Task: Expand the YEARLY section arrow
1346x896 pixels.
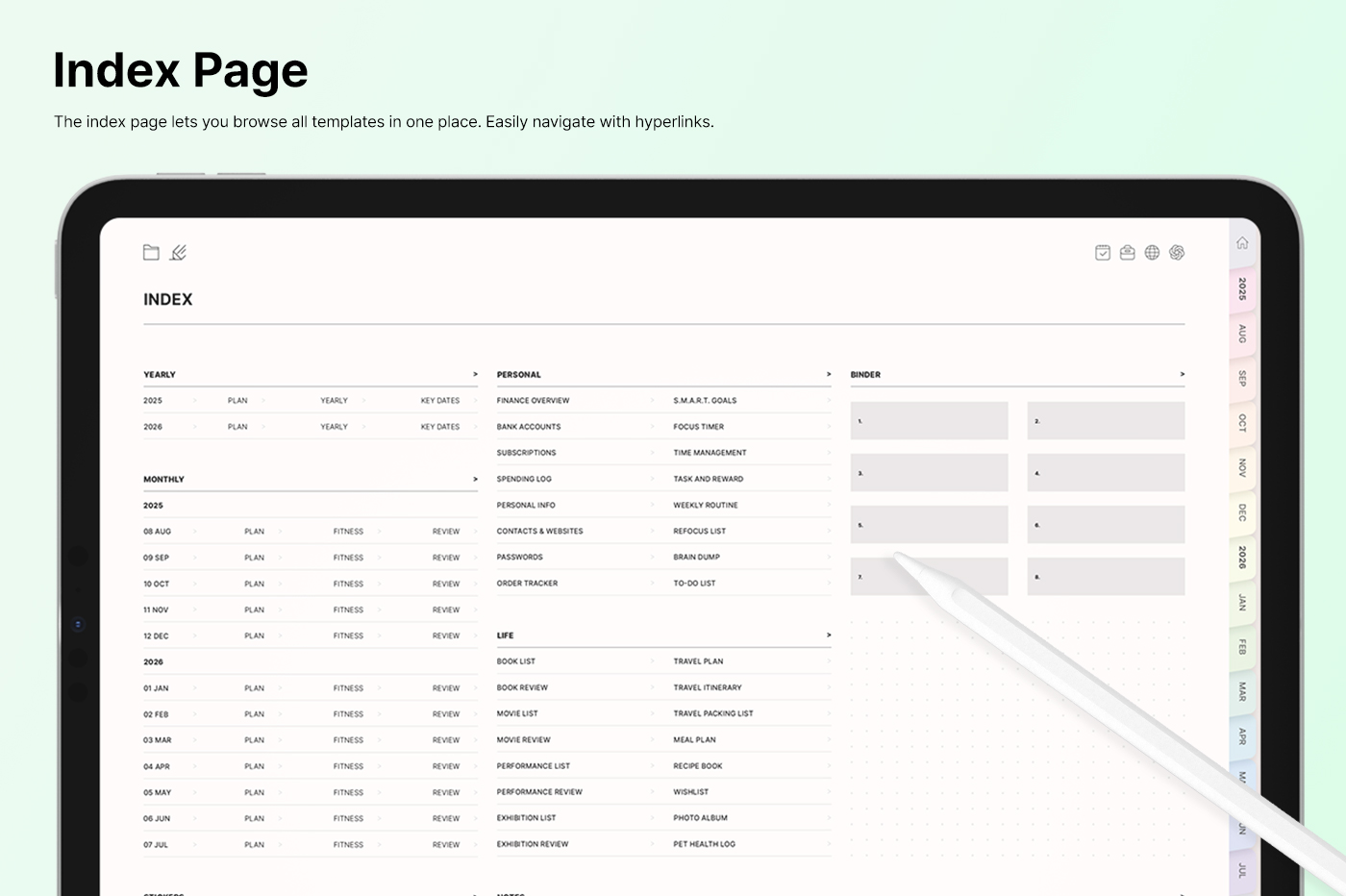Action: click(x=475, y=375)
